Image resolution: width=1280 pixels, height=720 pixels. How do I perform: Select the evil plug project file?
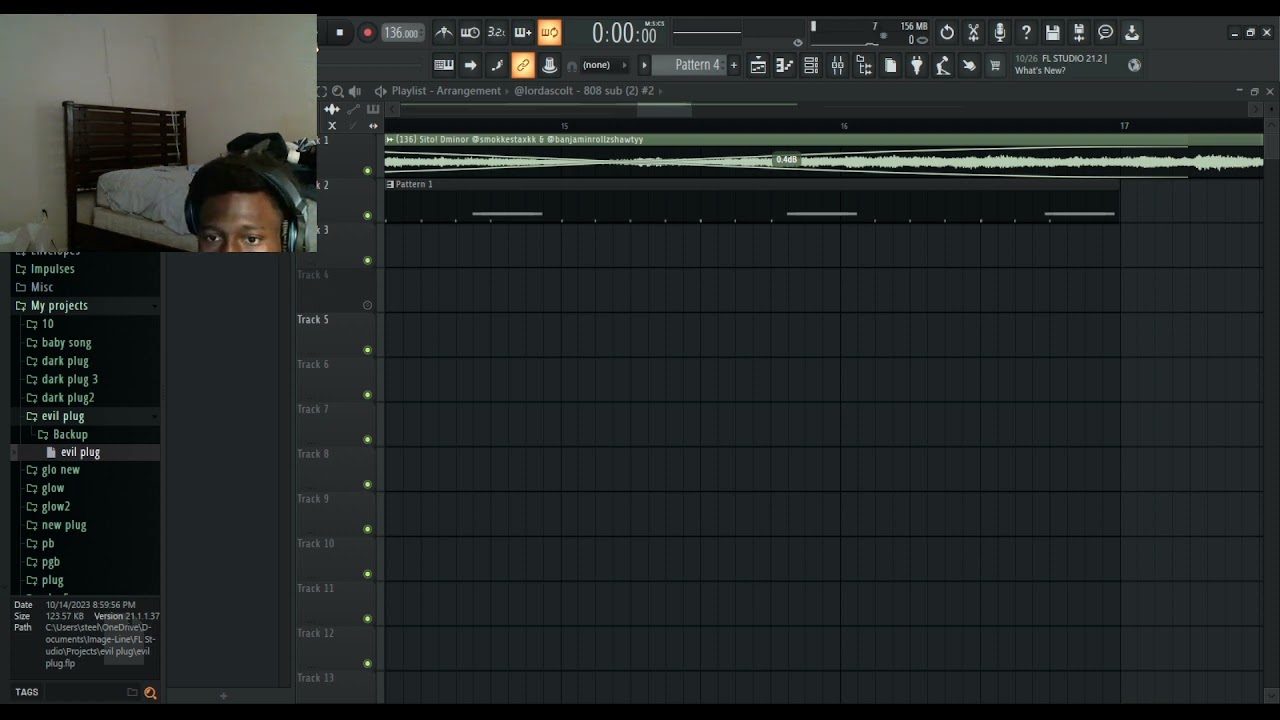point(85,452)
